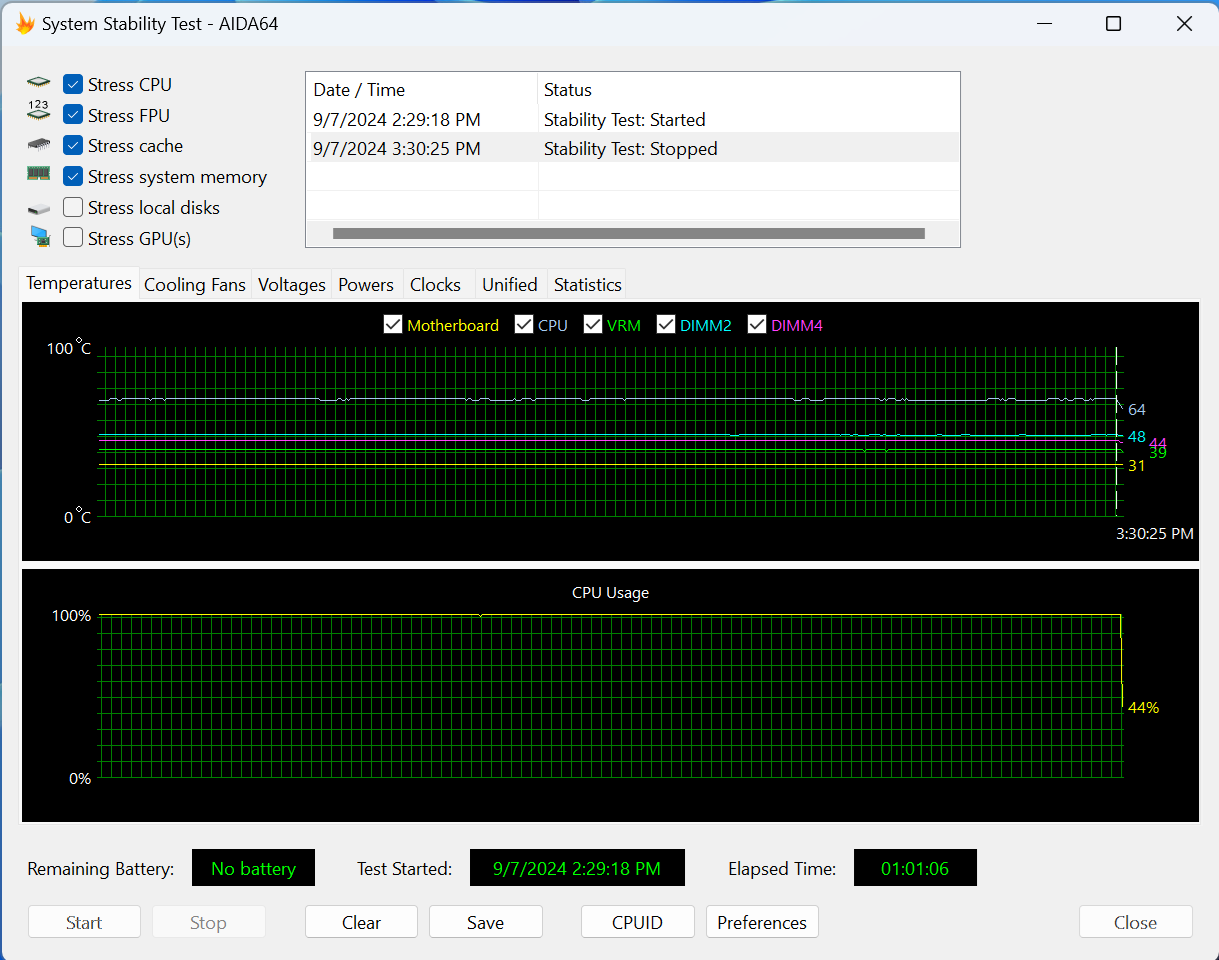This screenshot has width=1219, height=960.
Task: Hide the Motherboard temperature curve
Action: click(393, 324)
